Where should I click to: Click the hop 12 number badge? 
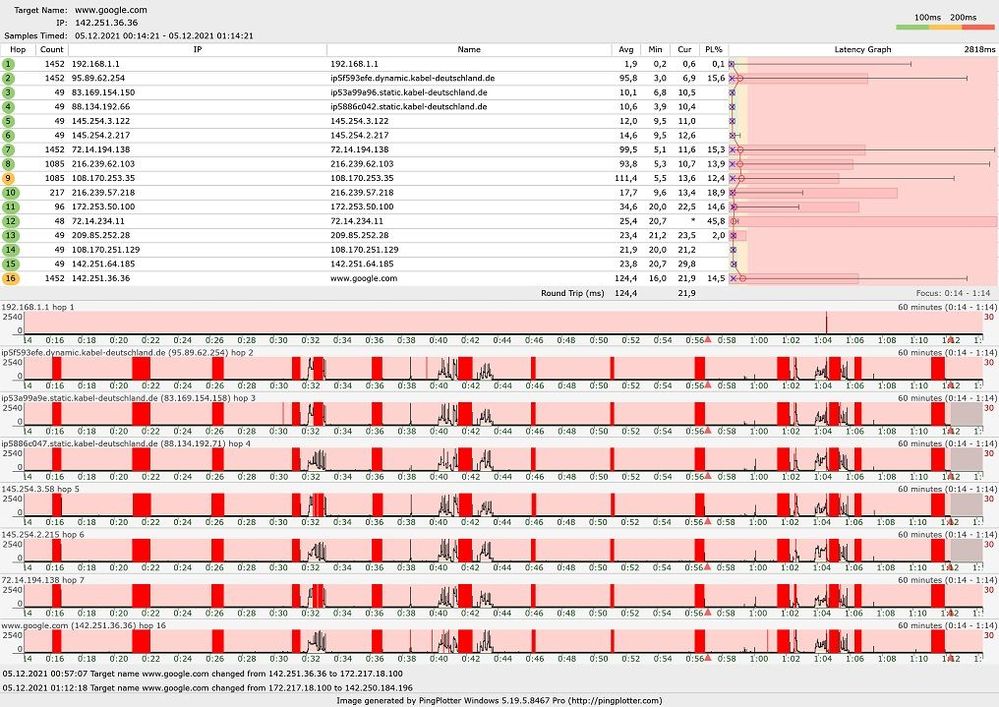pyautogui.click(x=11, y=221)
